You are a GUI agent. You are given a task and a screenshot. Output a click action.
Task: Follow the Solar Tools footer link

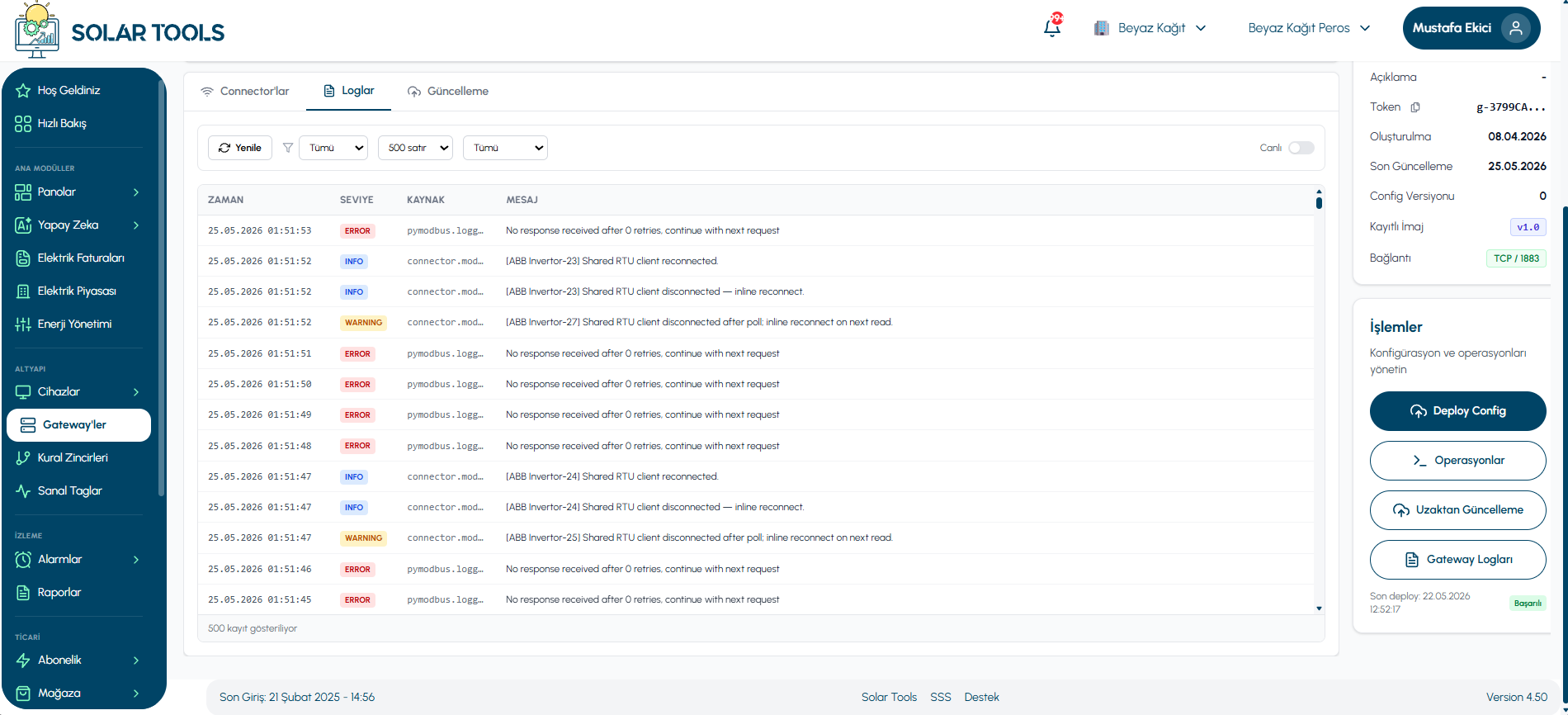889,697
